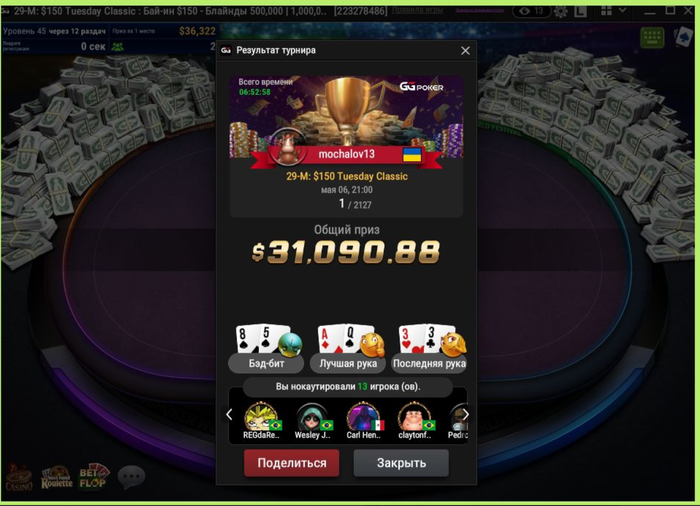
Task: Open the chat speech bubble
Action: pyautogui.click(x=131, y=477)
